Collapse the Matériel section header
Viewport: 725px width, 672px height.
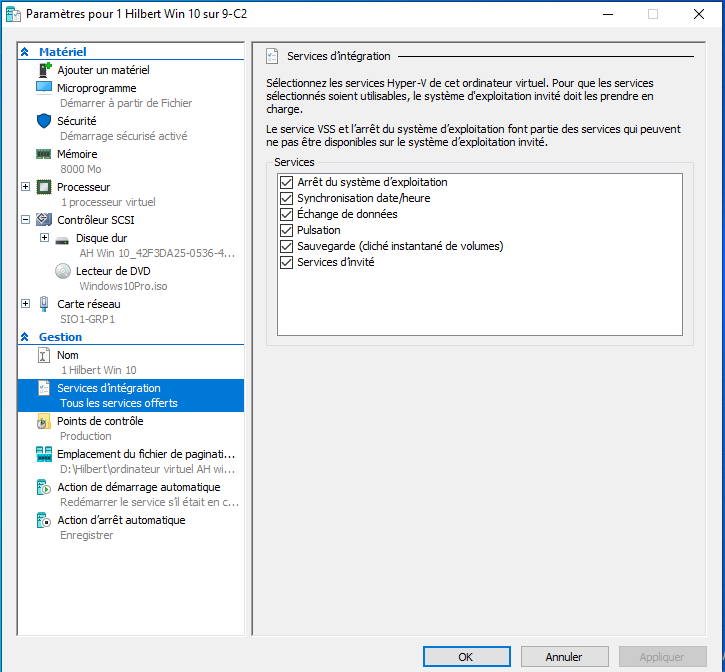pyautogui.click(x=25, y=52)
